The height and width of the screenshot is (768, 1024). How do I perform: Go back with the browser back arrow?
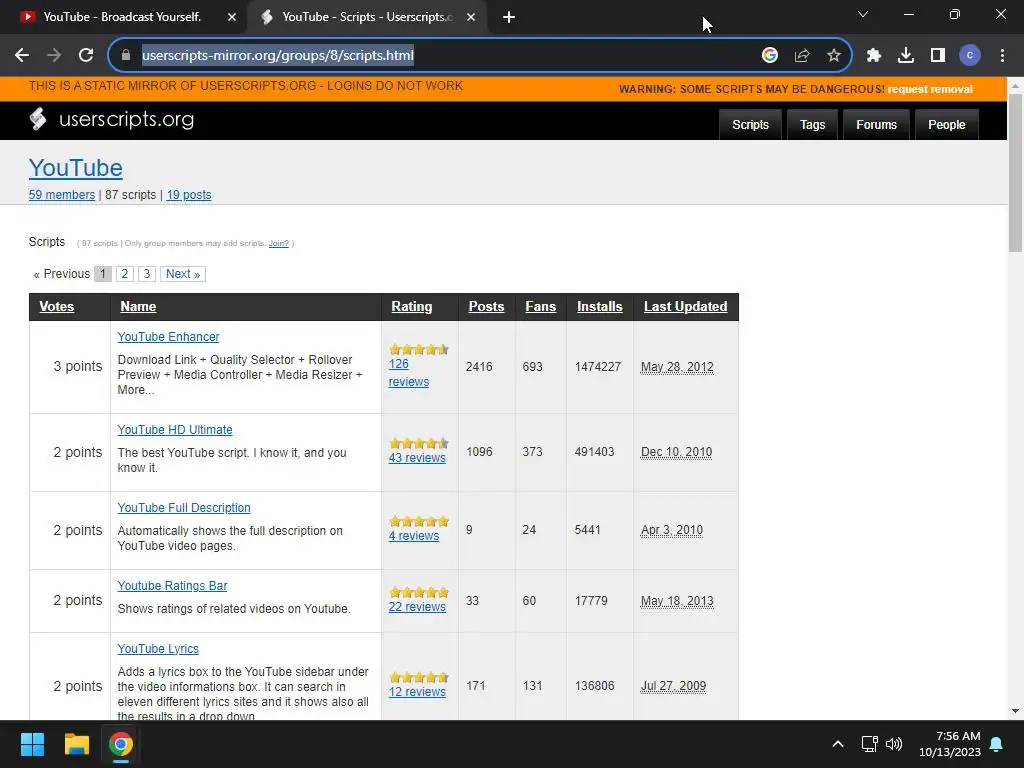point(22,56)
